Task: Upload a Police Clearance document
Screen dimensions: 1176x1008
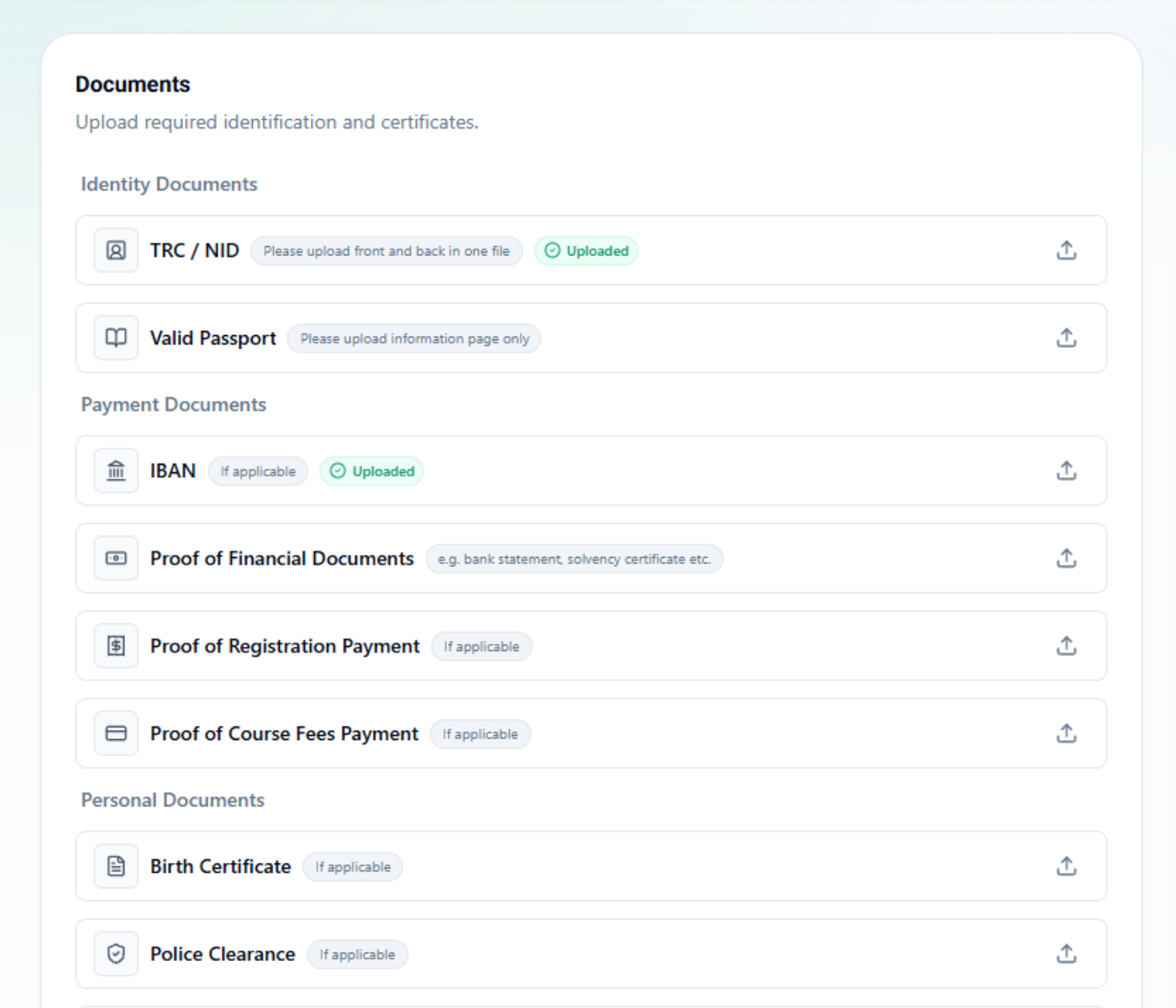Action: (1066, 953)
